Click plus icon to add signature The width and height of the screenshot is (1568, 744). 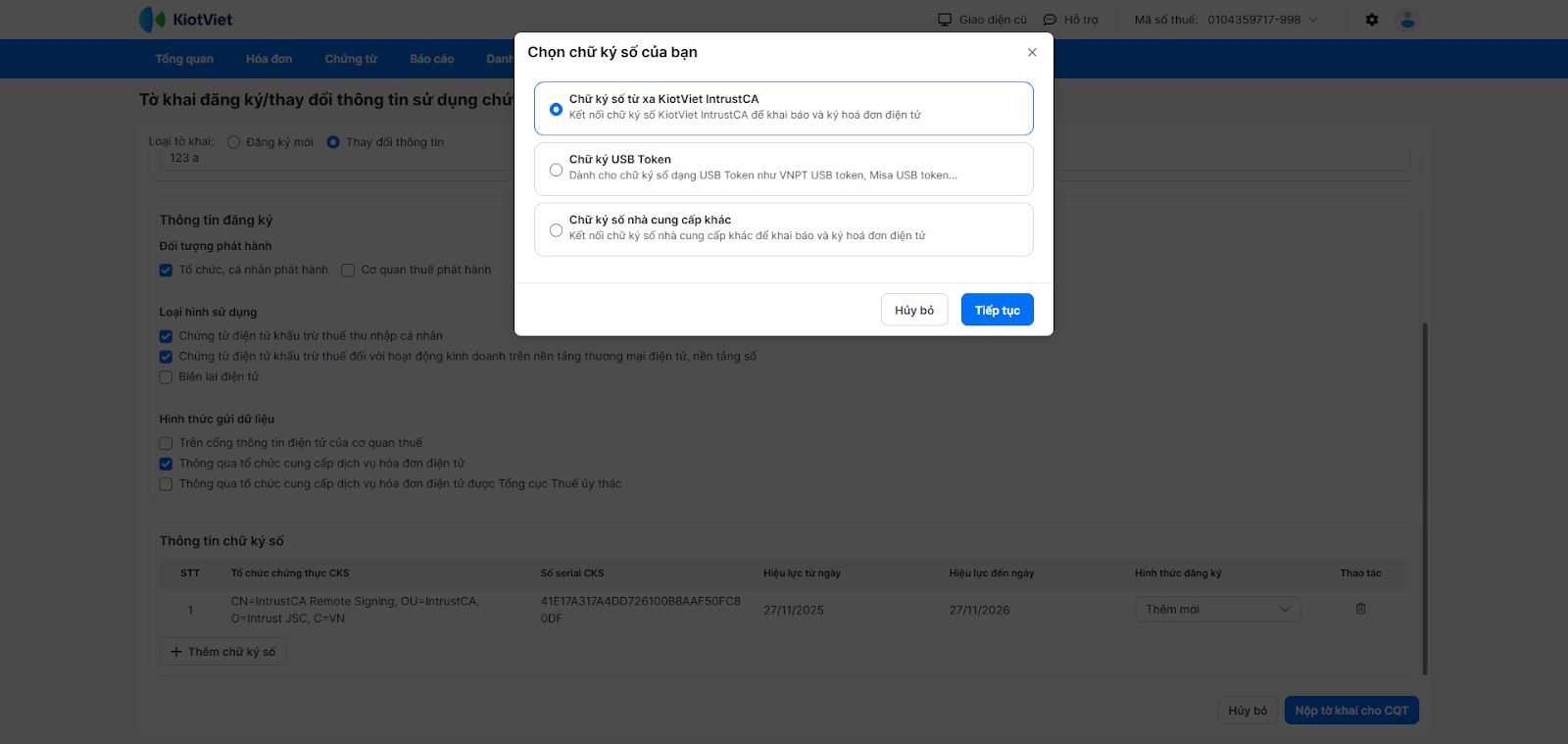[x=176, y=652]
